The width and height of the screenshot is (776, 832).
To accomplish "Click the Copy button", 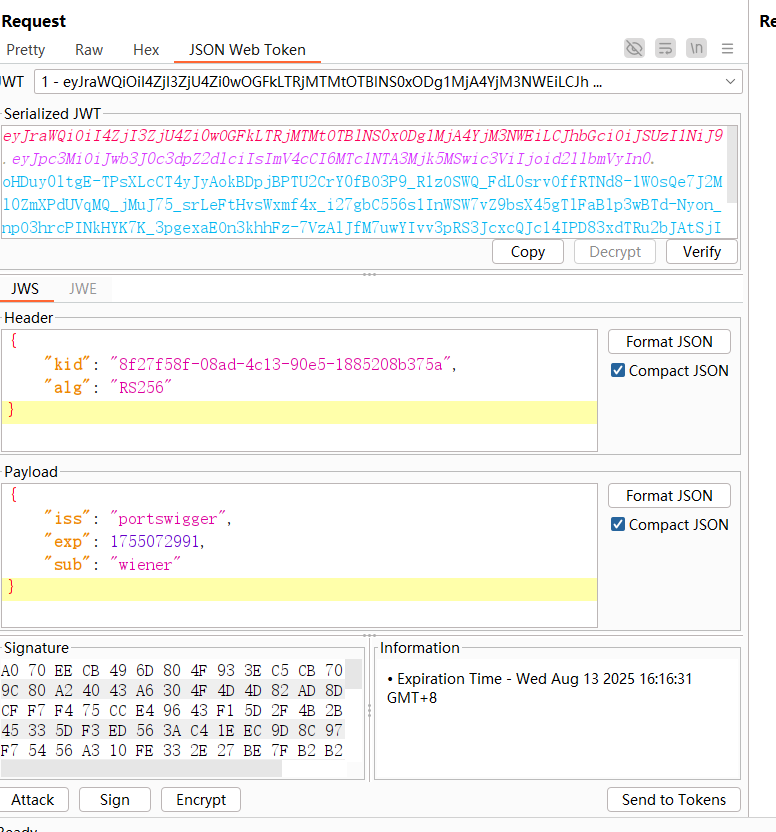I will point(528,252).
